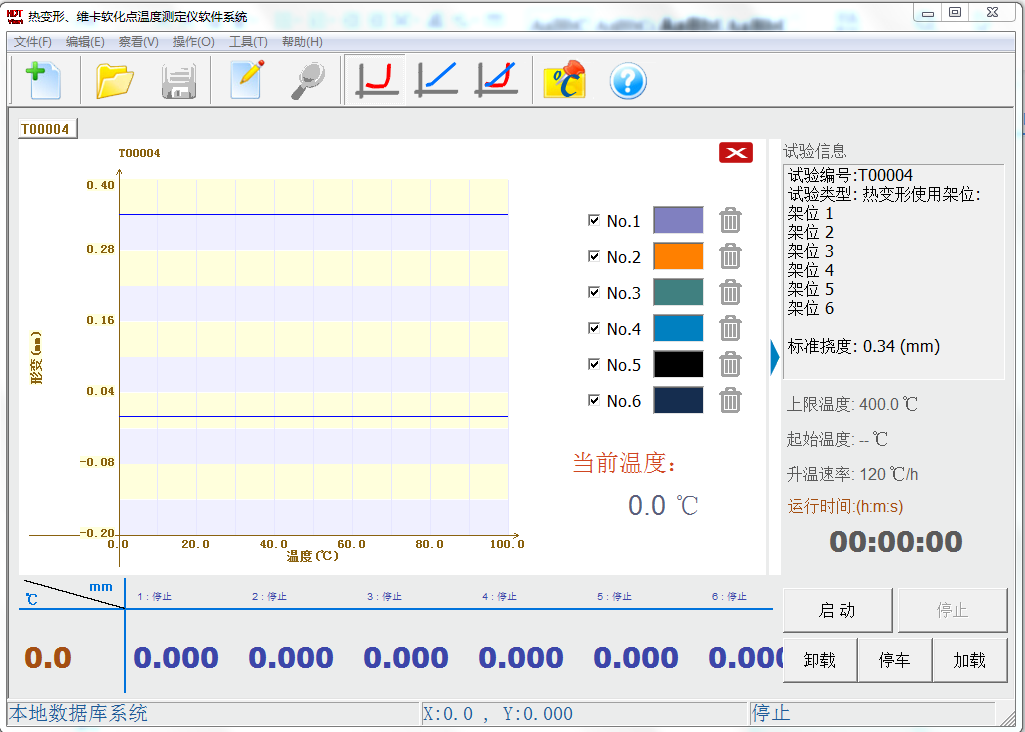Click the grayed floppy disk save icon
The image size is (1025, 732).
click(x=178, y=81)
